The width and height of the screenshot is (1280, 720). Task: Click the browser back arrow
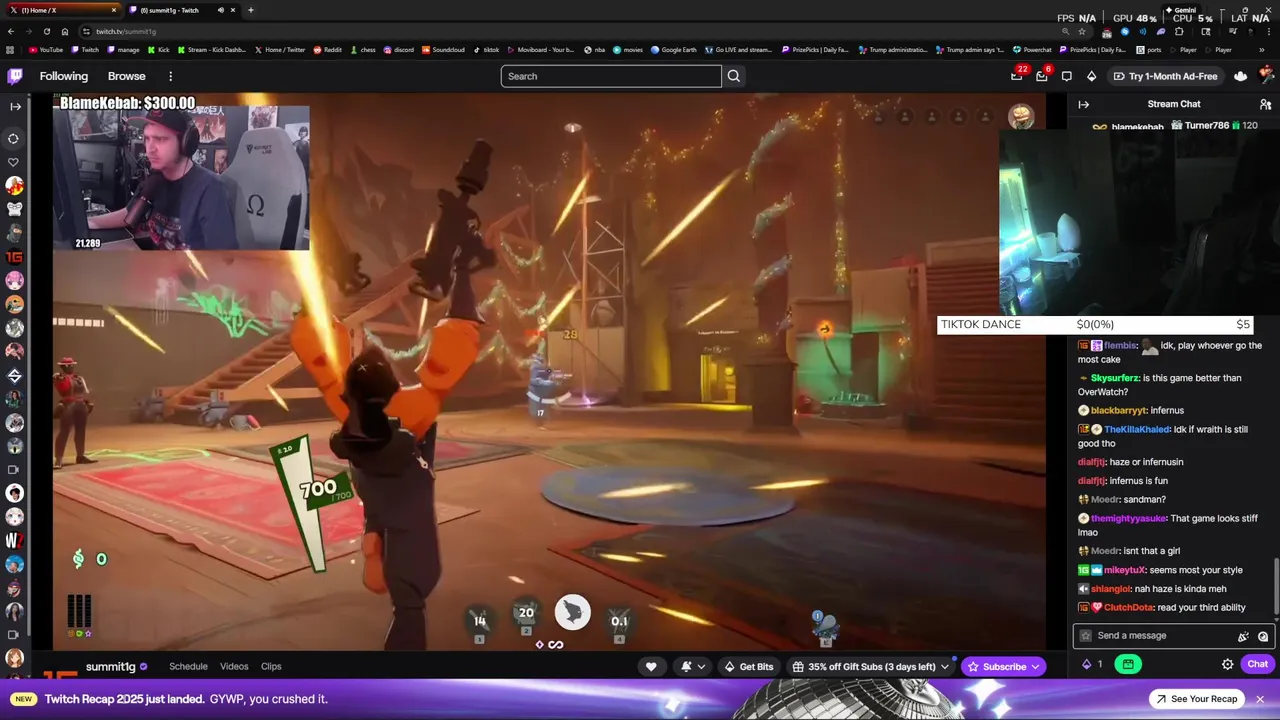tap(11, 31)
